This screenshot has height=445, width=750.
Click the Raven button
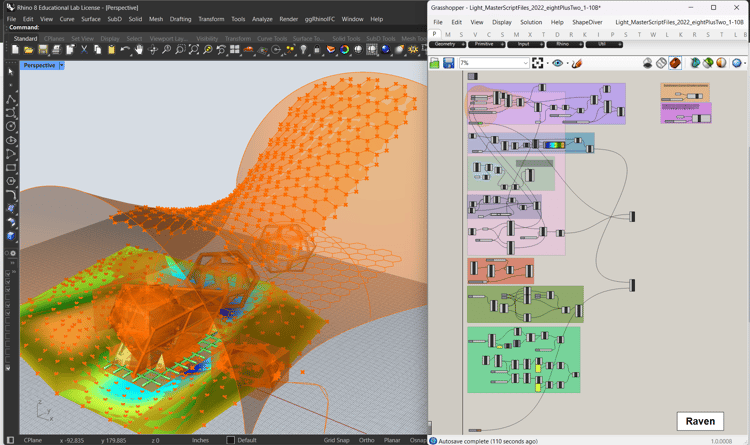pos(700,421)
